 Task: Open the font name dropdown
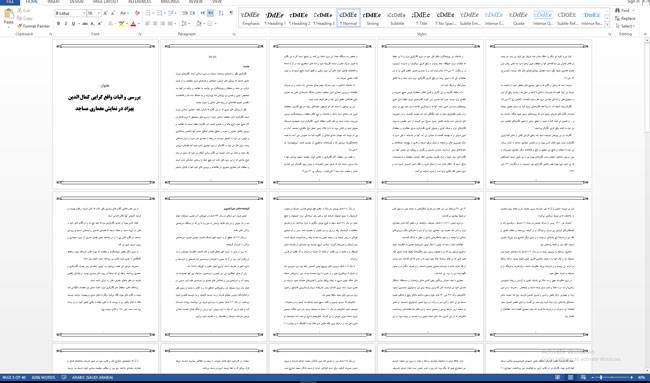[x=84, y=13]
